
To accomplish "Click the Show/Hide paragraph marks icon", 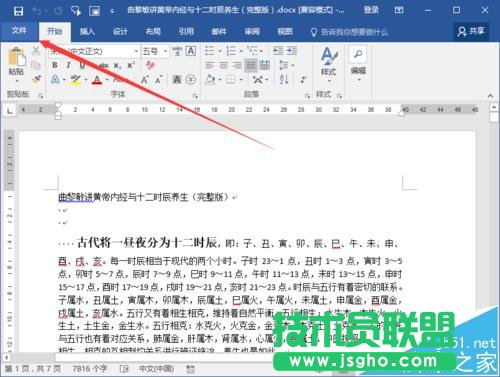I will [x=303, y=80].
